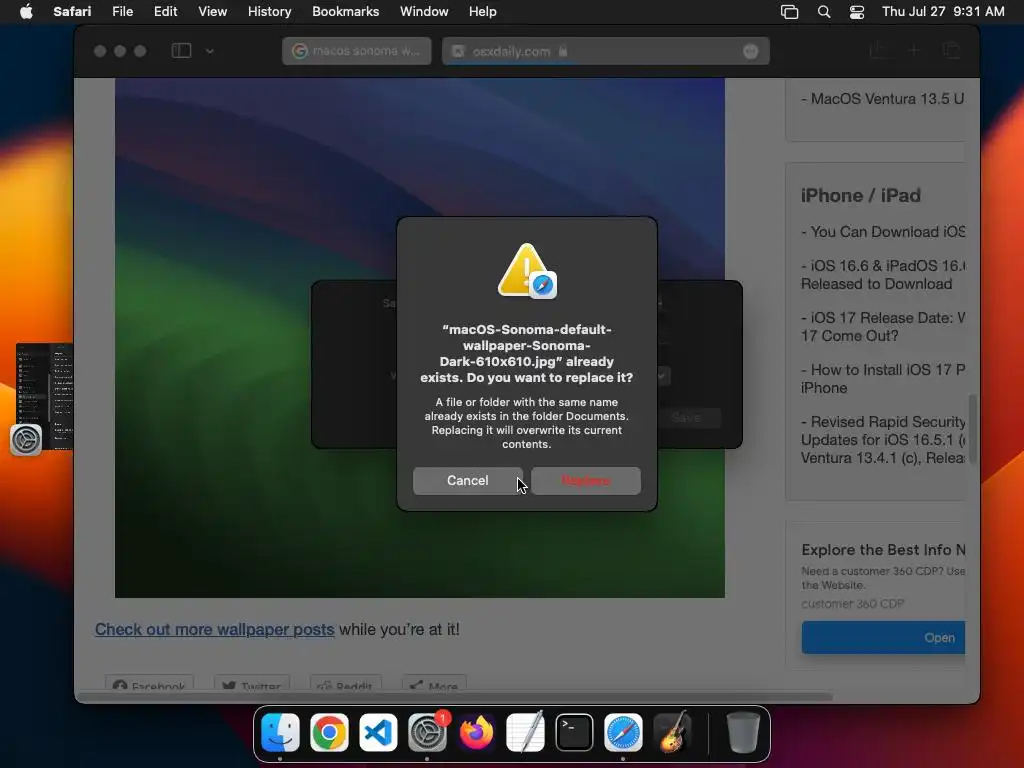Open the Safari application menu
The width and height of the screenshot is (1024, 768).
pos(72,12)
